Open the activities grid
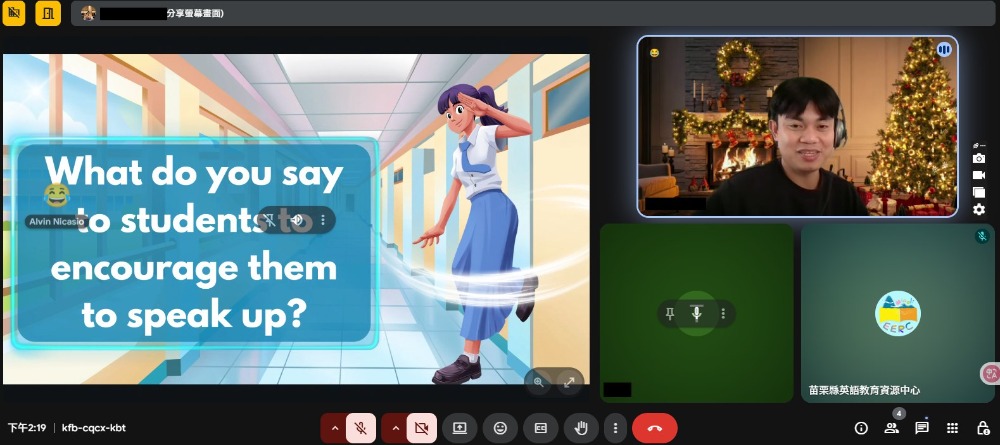The width and height of the screenshot is (1000, 445). pos(952,428)
